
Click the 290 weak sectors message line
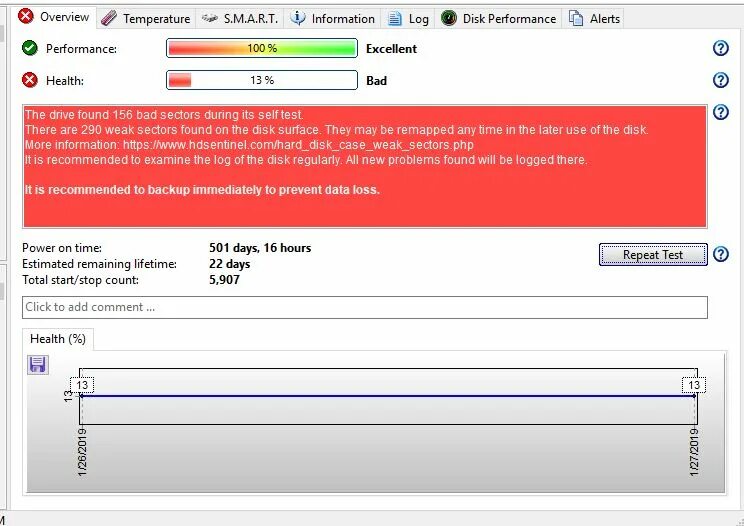[336, 129]
